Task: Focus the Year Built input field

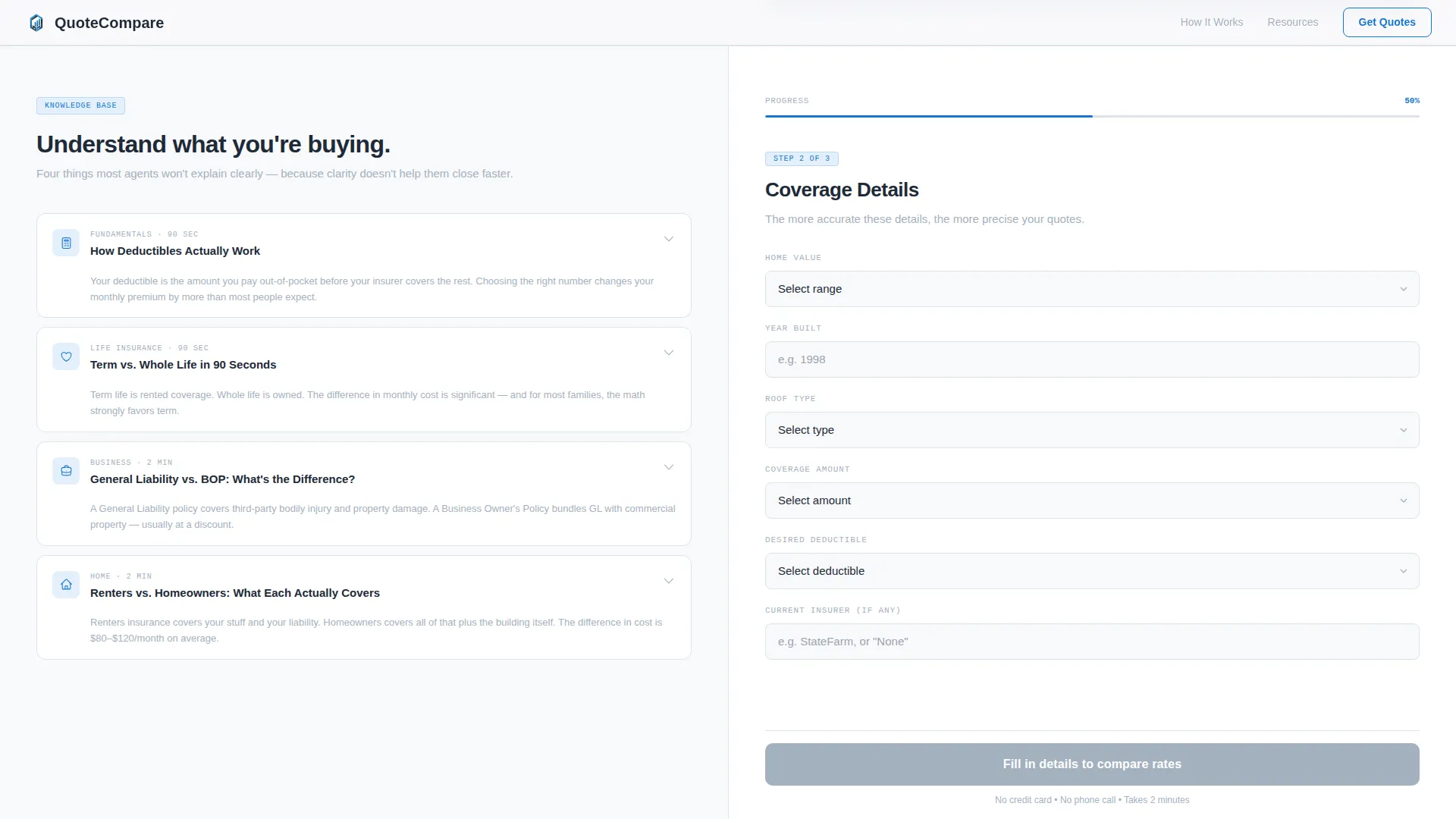Action: click(1092, 359)
